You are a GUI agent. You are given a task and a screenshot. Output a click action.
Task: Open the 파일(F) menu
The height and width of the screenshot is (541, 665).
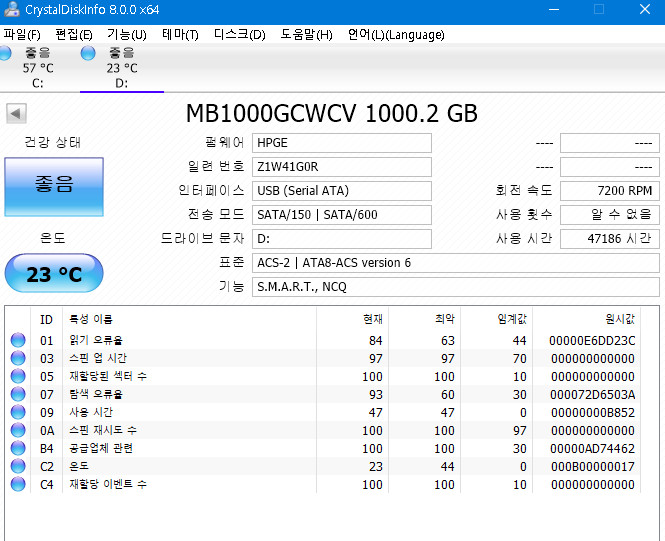click(22, 35)
